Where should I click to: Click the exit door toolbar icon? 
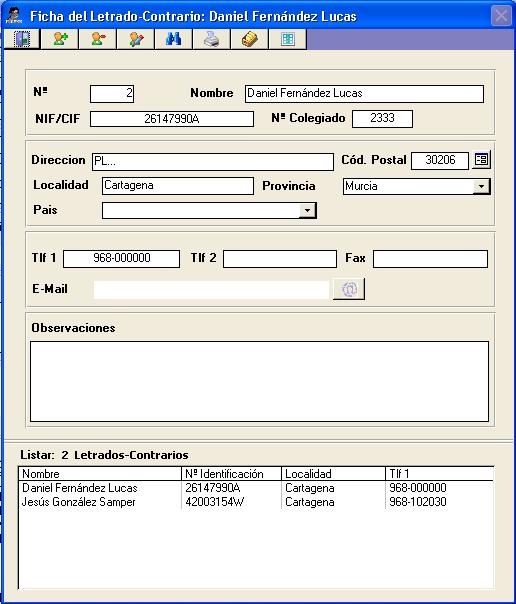(22, 39)
